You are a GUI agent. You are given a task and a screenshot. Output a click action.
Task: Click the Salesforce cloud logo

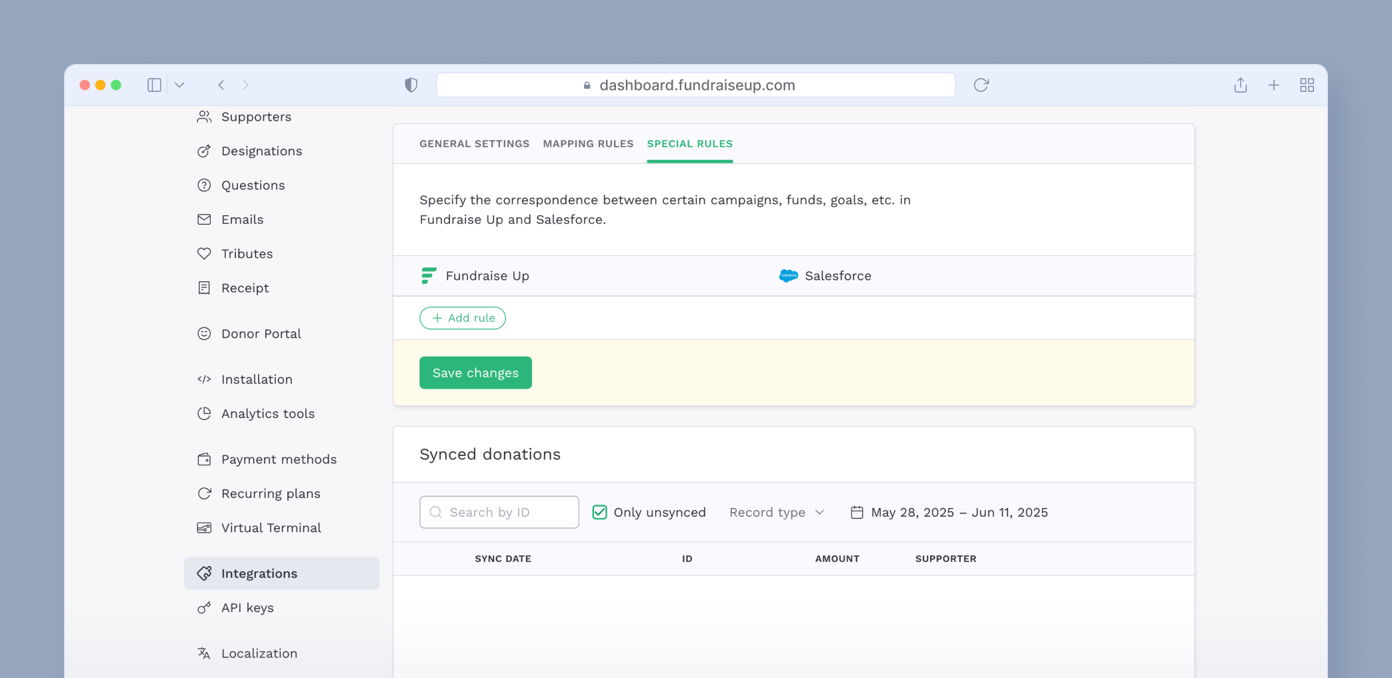pyautogui.click(x=789, y=275)
